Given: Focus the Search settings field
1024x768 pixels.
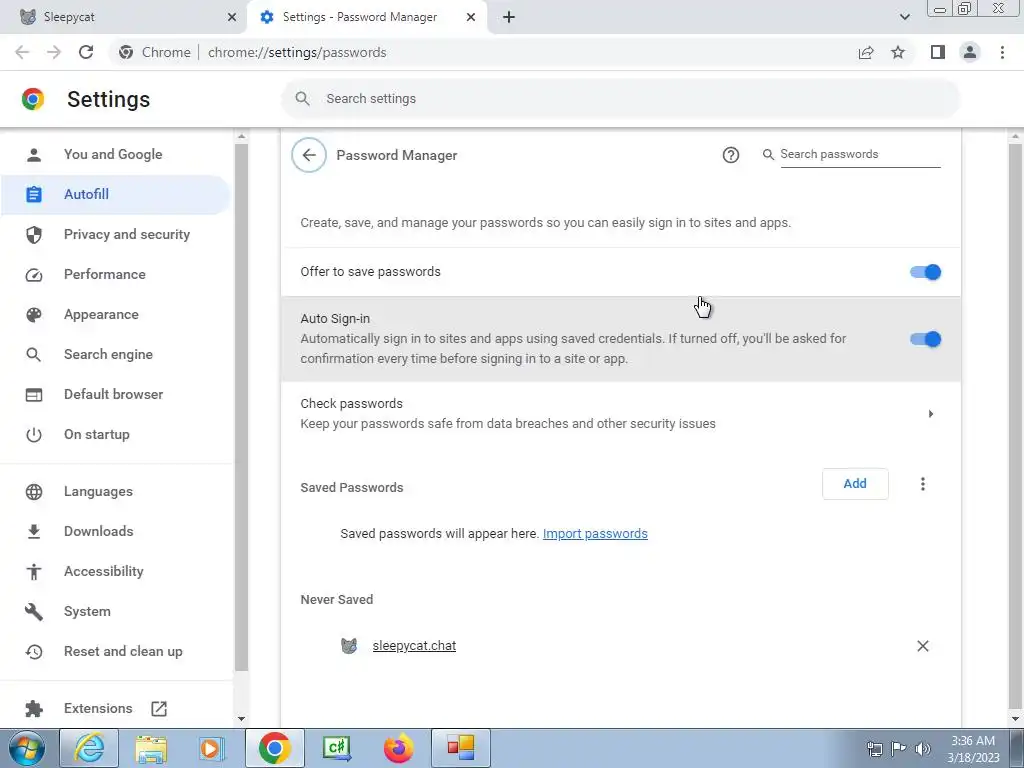Looking at the screenshot, I should click(620, 99).
